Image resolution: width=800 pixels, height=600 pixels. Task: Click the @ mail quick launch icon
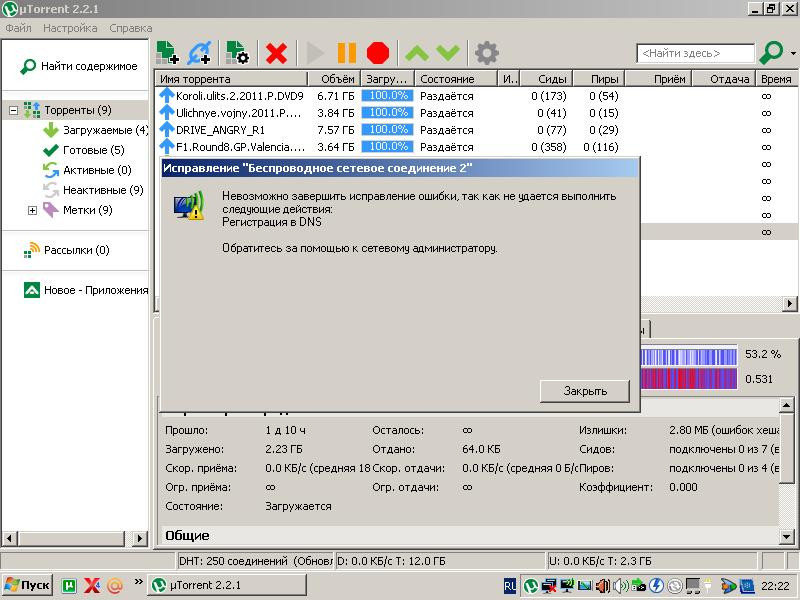(115, 586)
